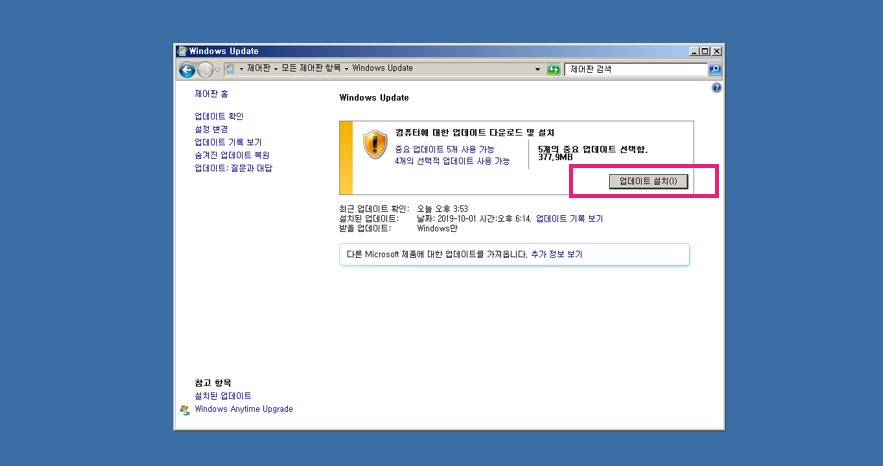Open sidebar 업데이트 기록 보기 link

(228, 142)
